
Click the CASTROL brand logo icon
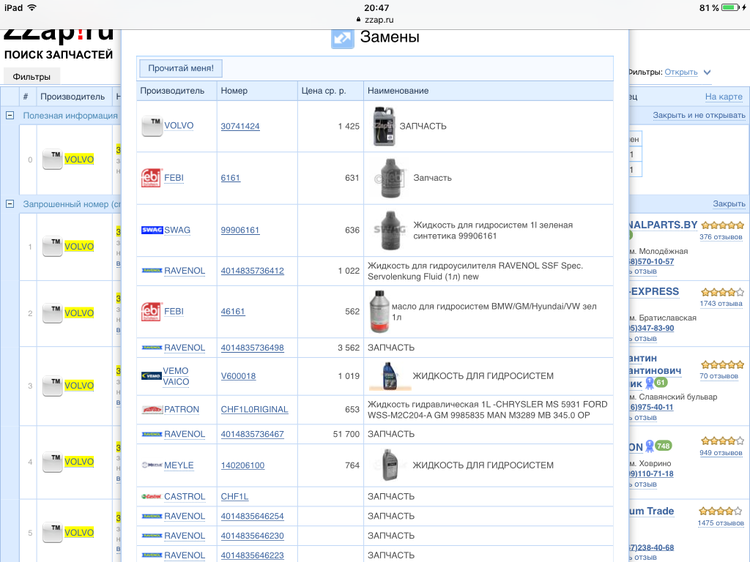pos(151,497)
